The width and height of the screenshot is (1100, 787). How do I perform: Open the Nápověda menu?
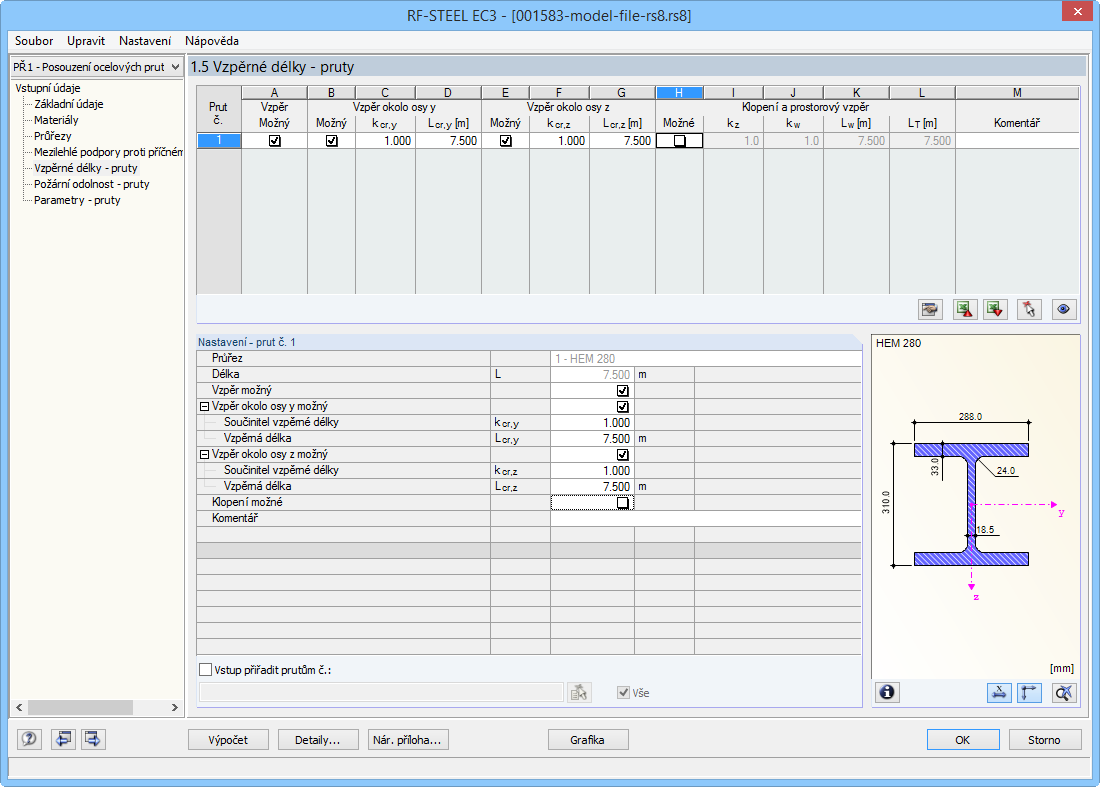[212, 41]
